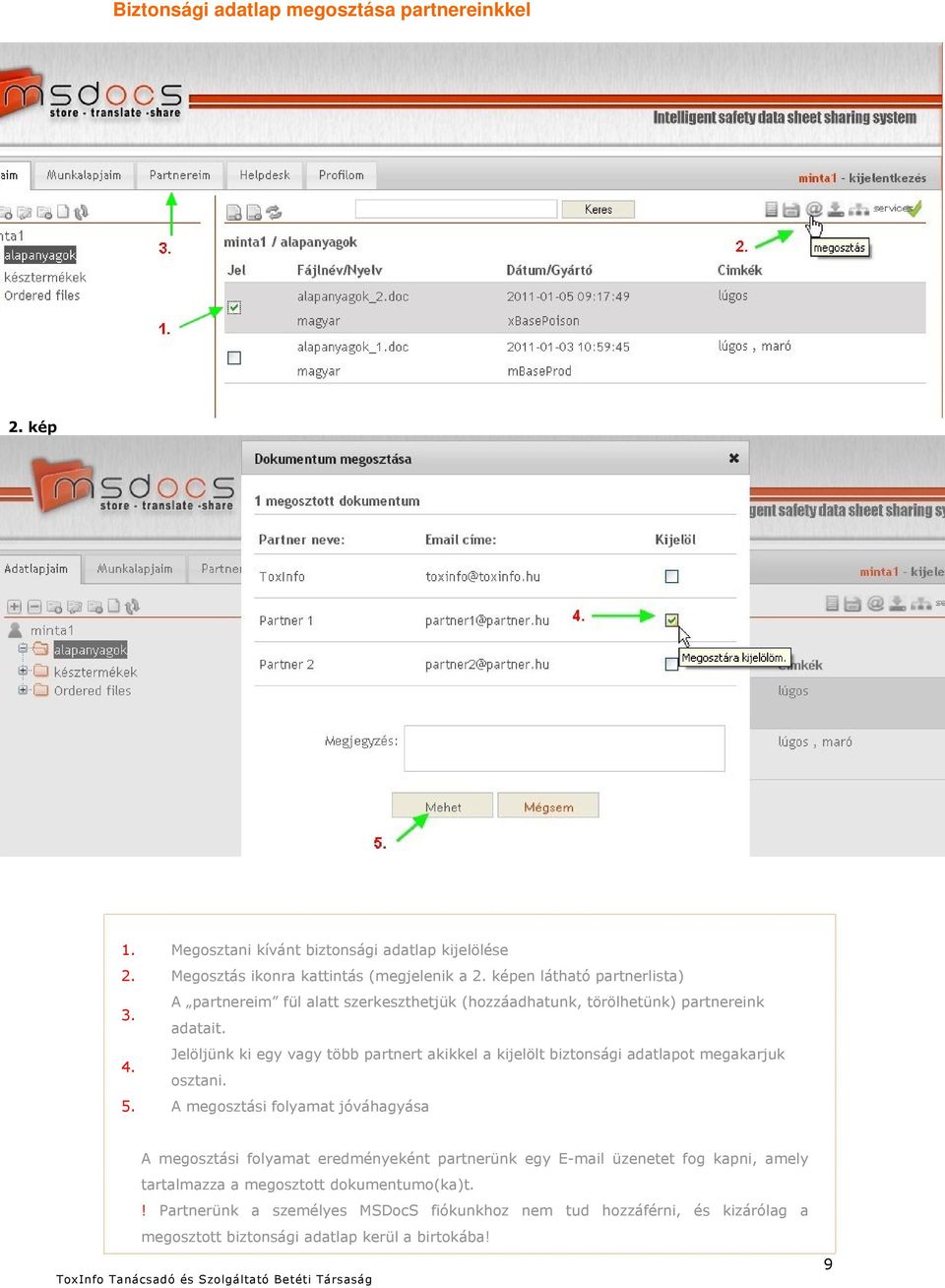This screenshot has height=1288, width=945.
Task: Toggle the Partner 1 selection checkbox
Action: pos(671,619)
